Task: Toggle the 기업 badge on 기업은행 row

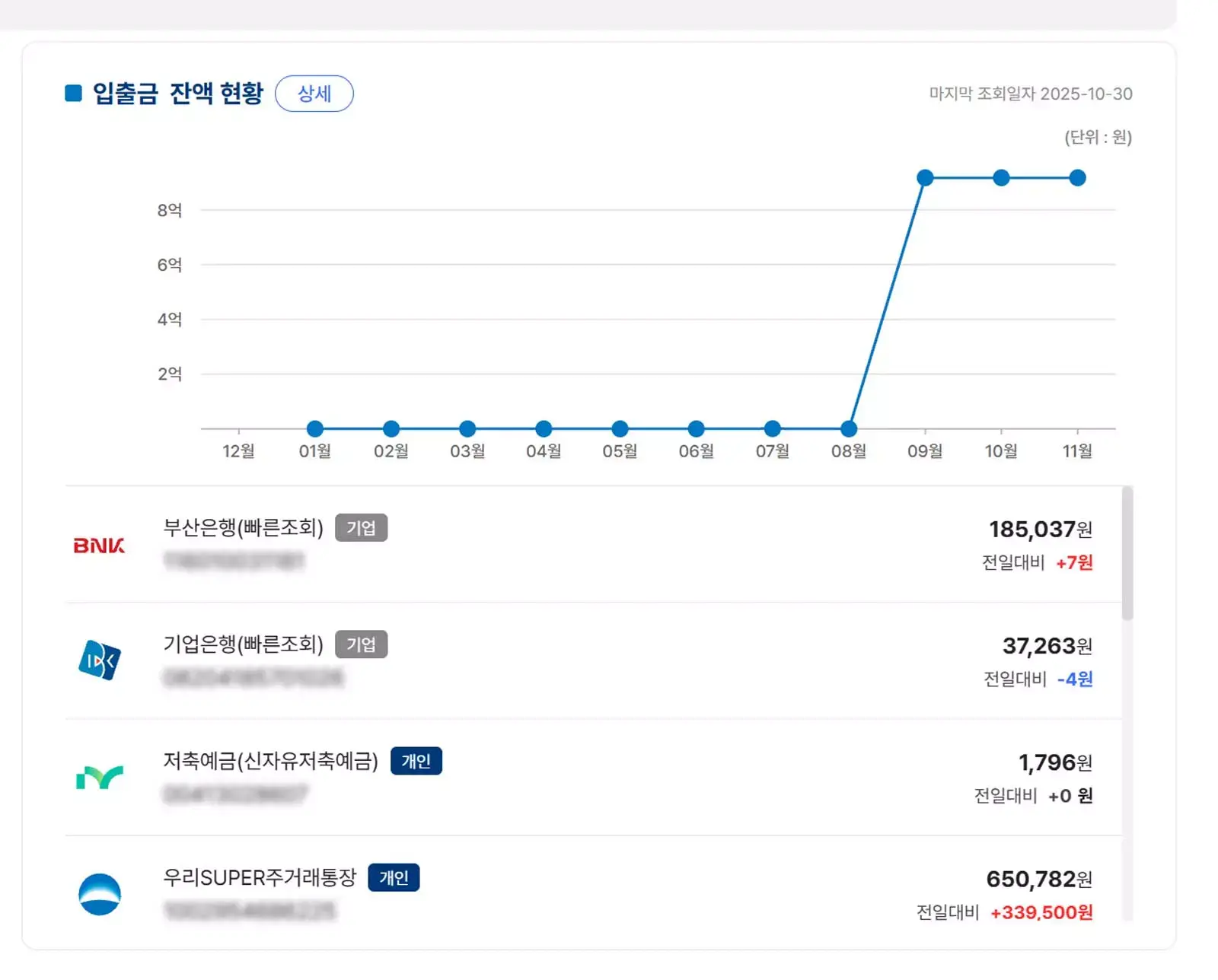Action: pyautogui.click(x=362, y=644)
